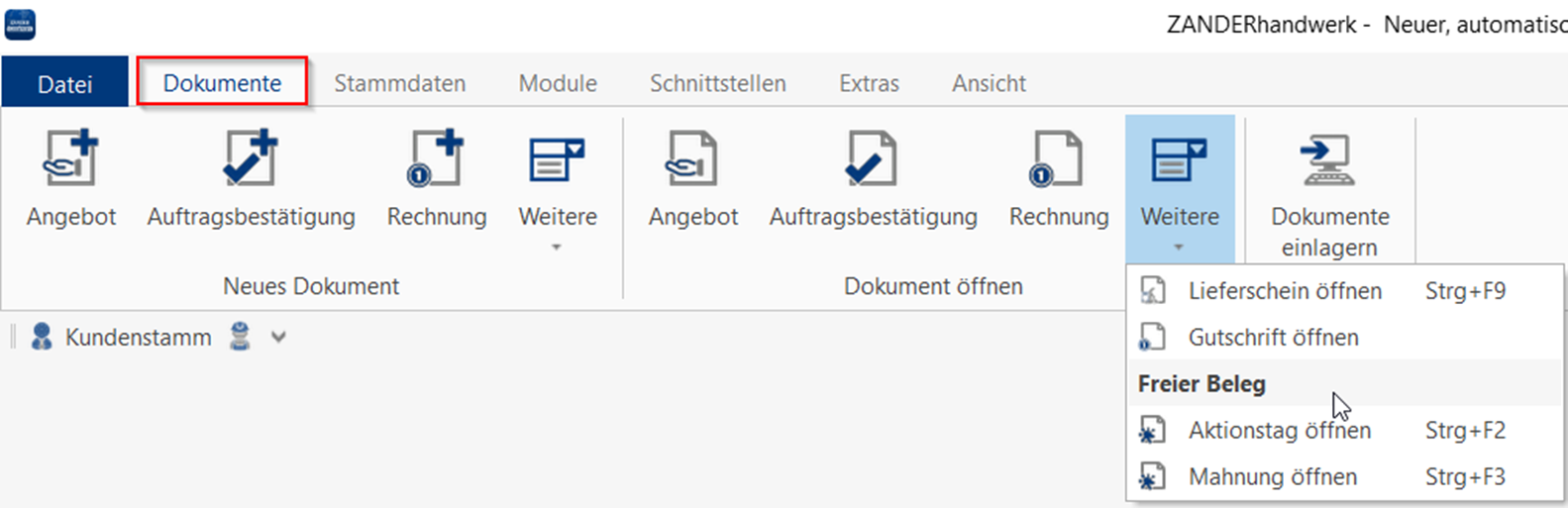Click the Dokumente einlagern icon

[1329, 160]
